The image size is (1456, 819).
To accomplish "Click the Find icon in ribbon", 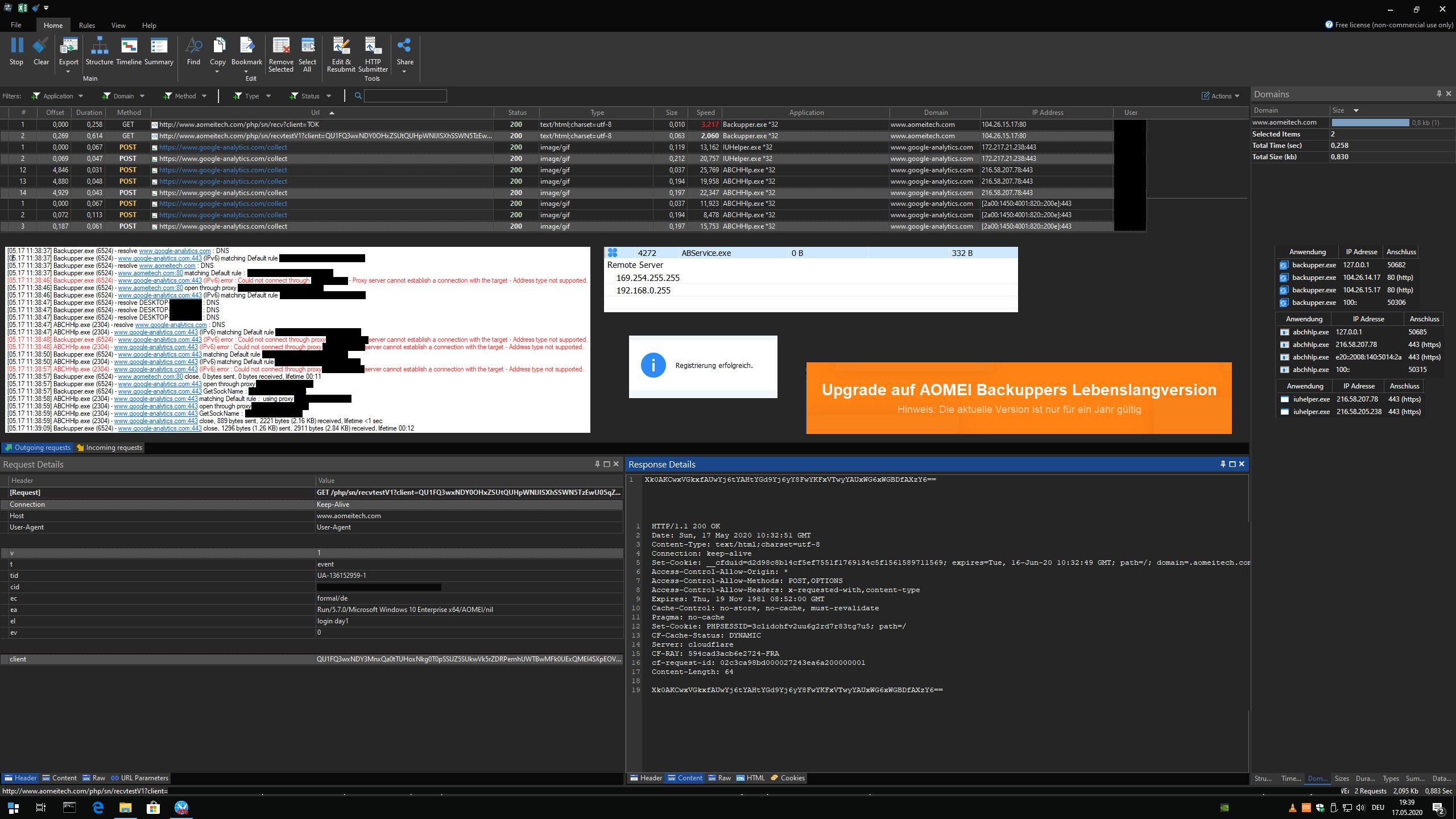I will point(193,52).
